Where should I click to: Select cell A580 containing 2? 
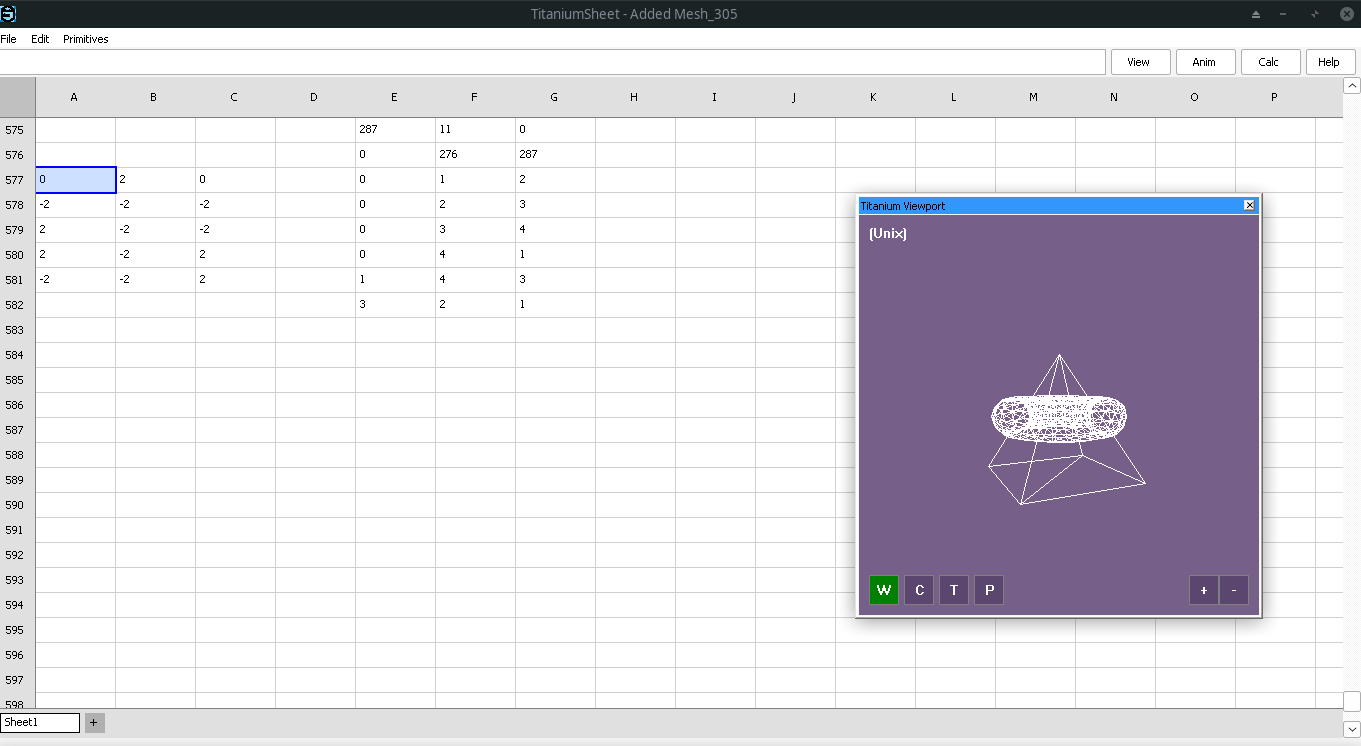[75, 255]
